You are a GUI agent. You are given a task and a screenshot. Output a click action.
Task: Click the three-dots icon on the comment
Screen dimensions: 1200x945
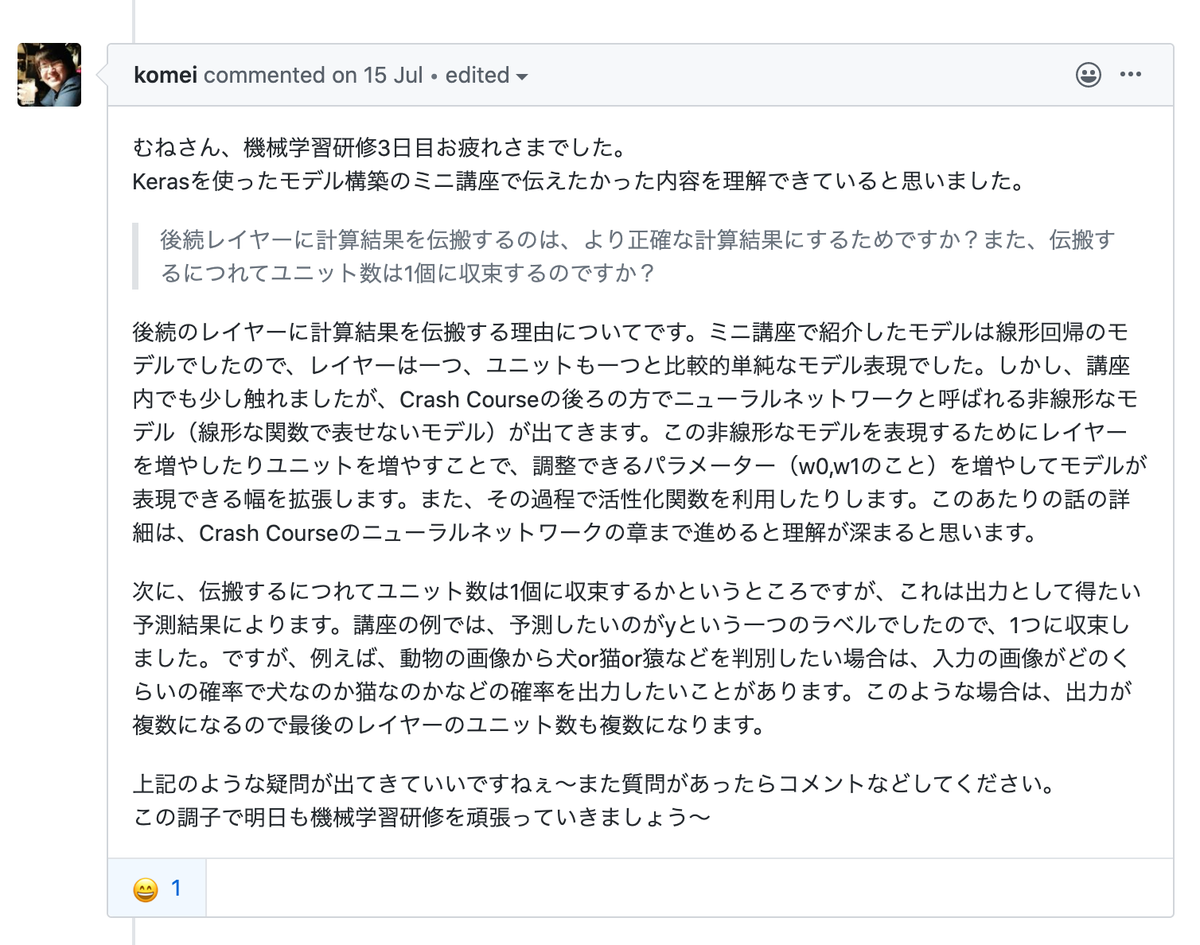tap(1131, 74)
